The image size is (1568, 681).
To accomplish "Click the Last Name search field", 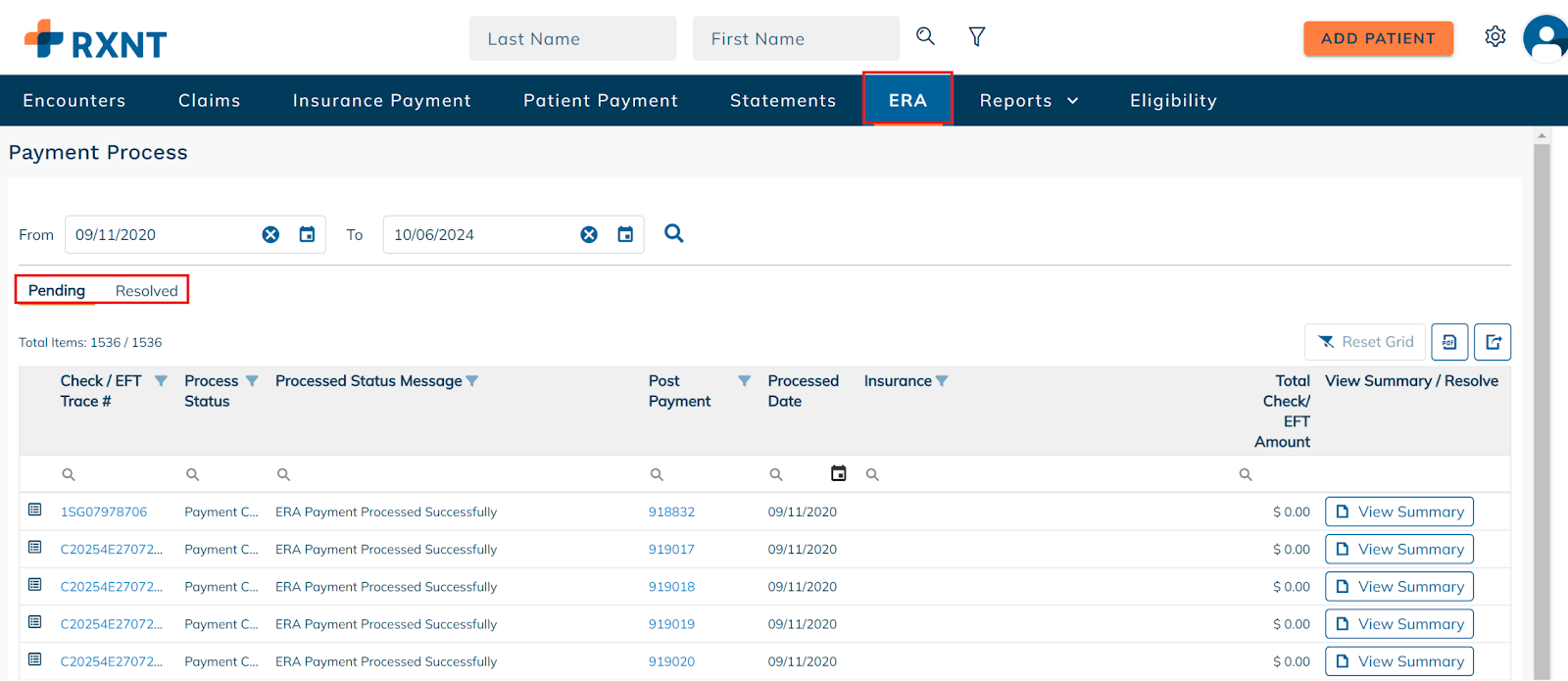I will click(x=572, y=39).
